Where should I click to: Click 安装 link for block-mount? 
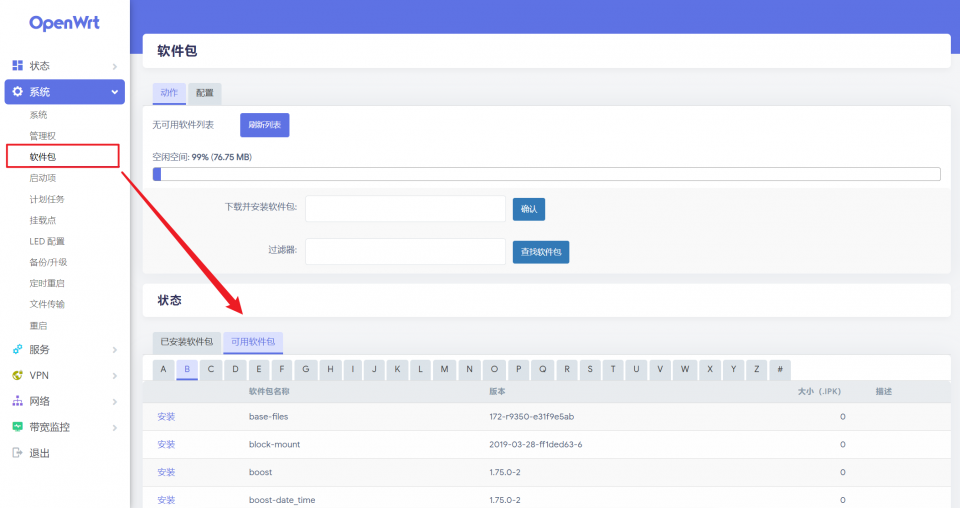(166, 444)
